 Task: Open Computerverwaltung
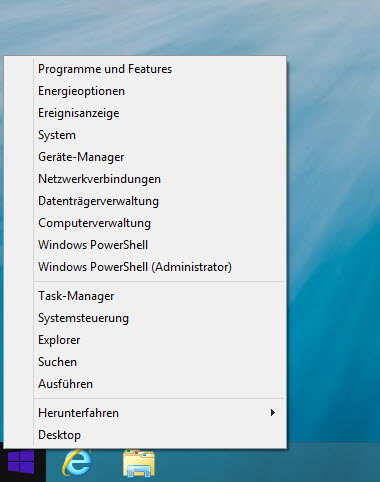tap(94, 223)
